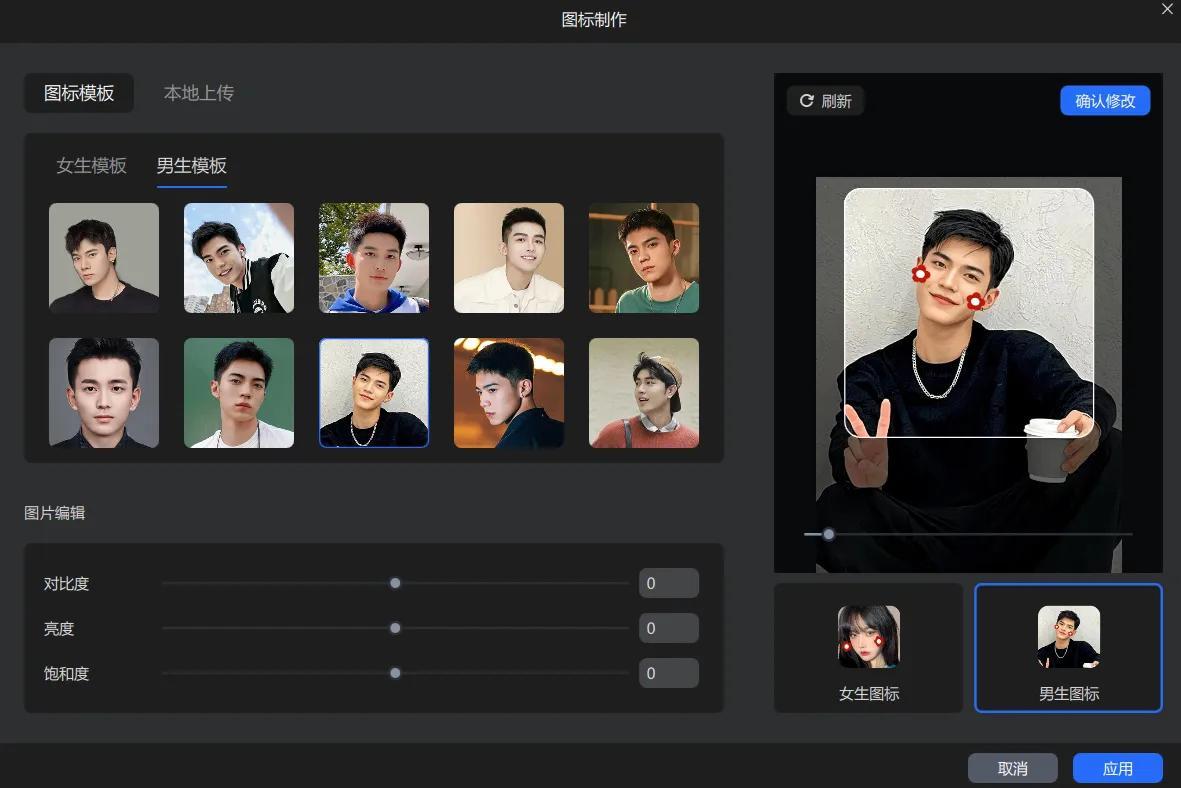Click the 饱和度 slider handle
Viewport: 1181px width, 788px height.
pos(395,673)
